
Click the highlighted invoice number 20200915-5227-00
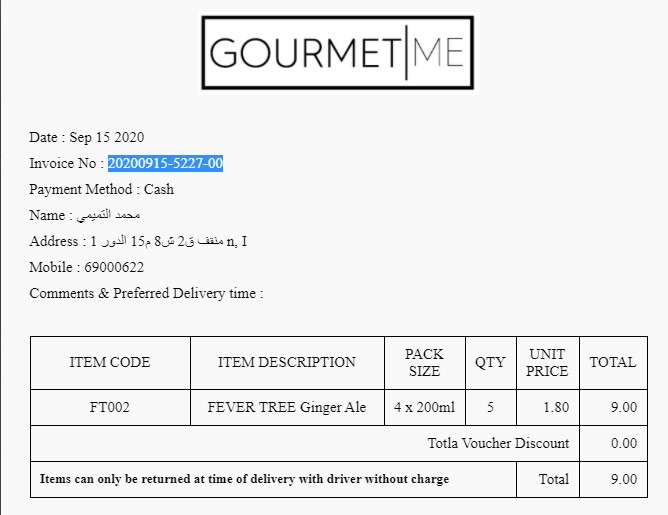point(165,163)
